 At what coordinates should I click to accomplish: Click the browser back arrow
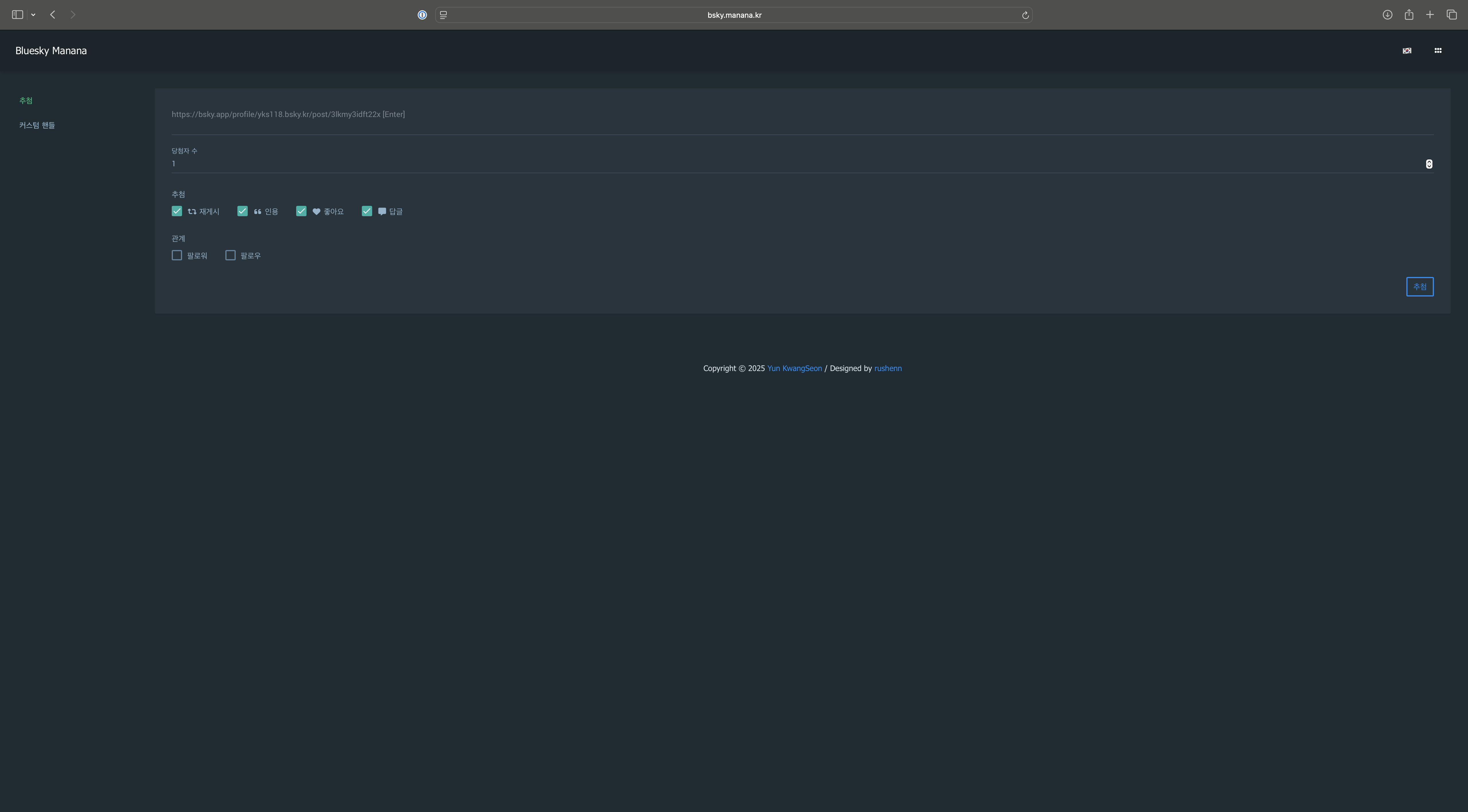pyautogui.click(x=52, y=15)
